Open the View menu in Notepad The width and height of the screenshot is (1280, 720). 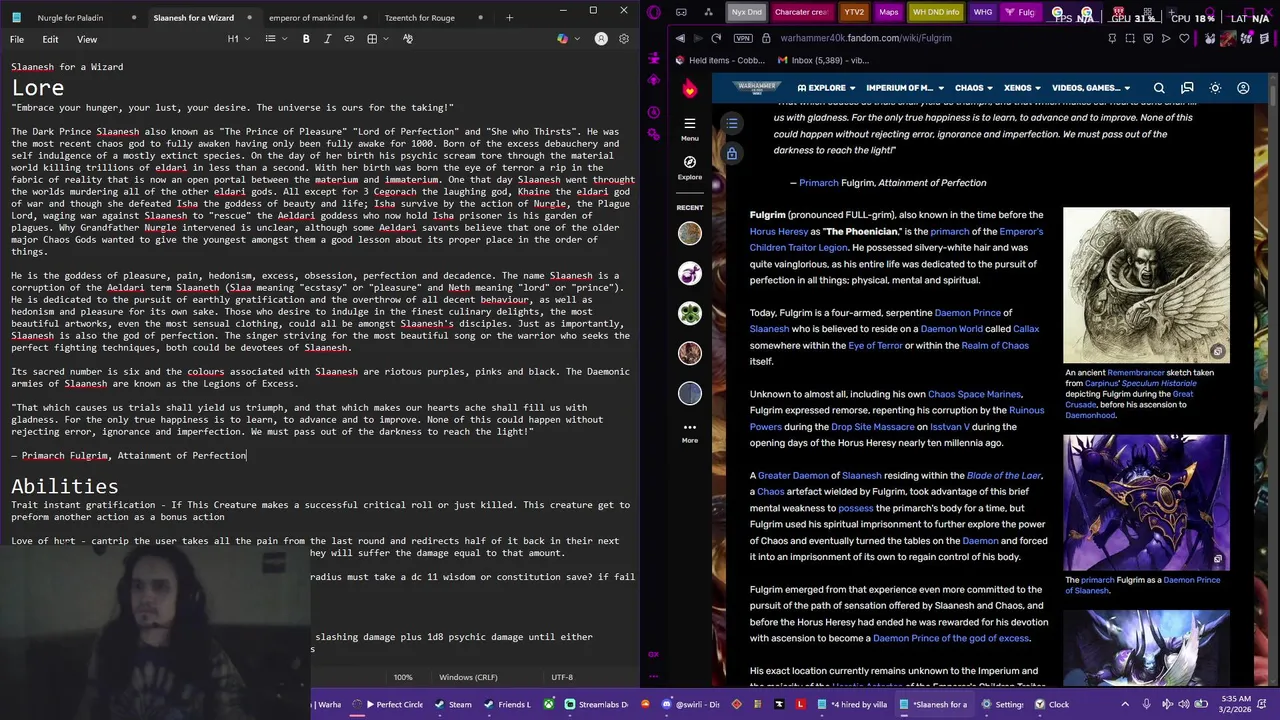87,39
